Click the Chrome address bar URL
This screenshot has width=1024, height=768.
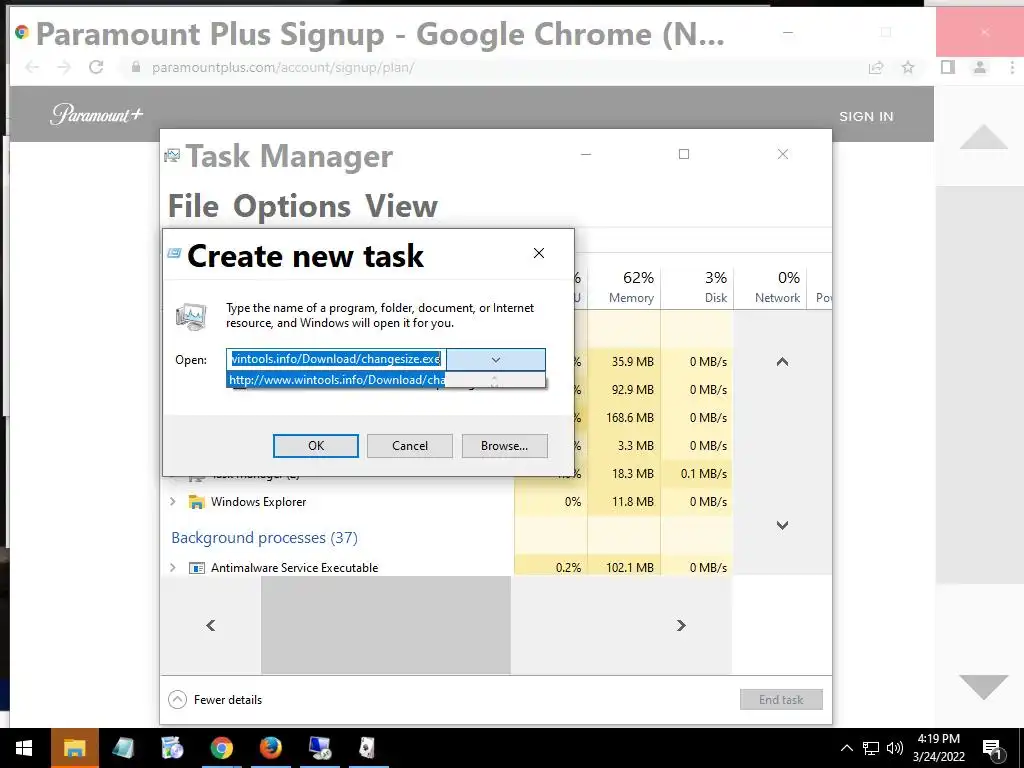pos(283,67)
